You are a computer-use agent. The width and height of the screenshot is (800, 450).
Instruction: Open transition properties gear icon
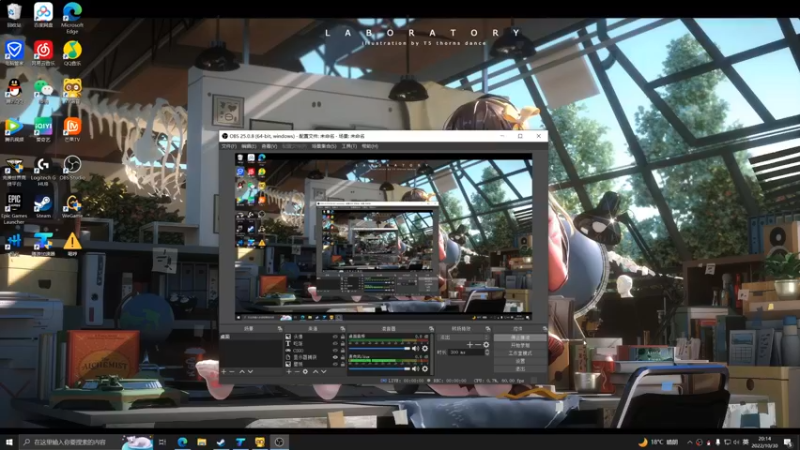486,345
